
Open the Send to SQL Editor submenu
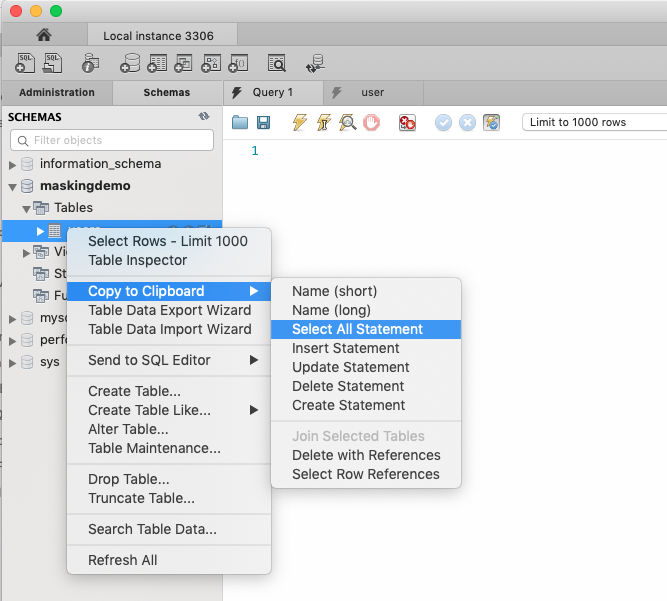pos(168,360)
